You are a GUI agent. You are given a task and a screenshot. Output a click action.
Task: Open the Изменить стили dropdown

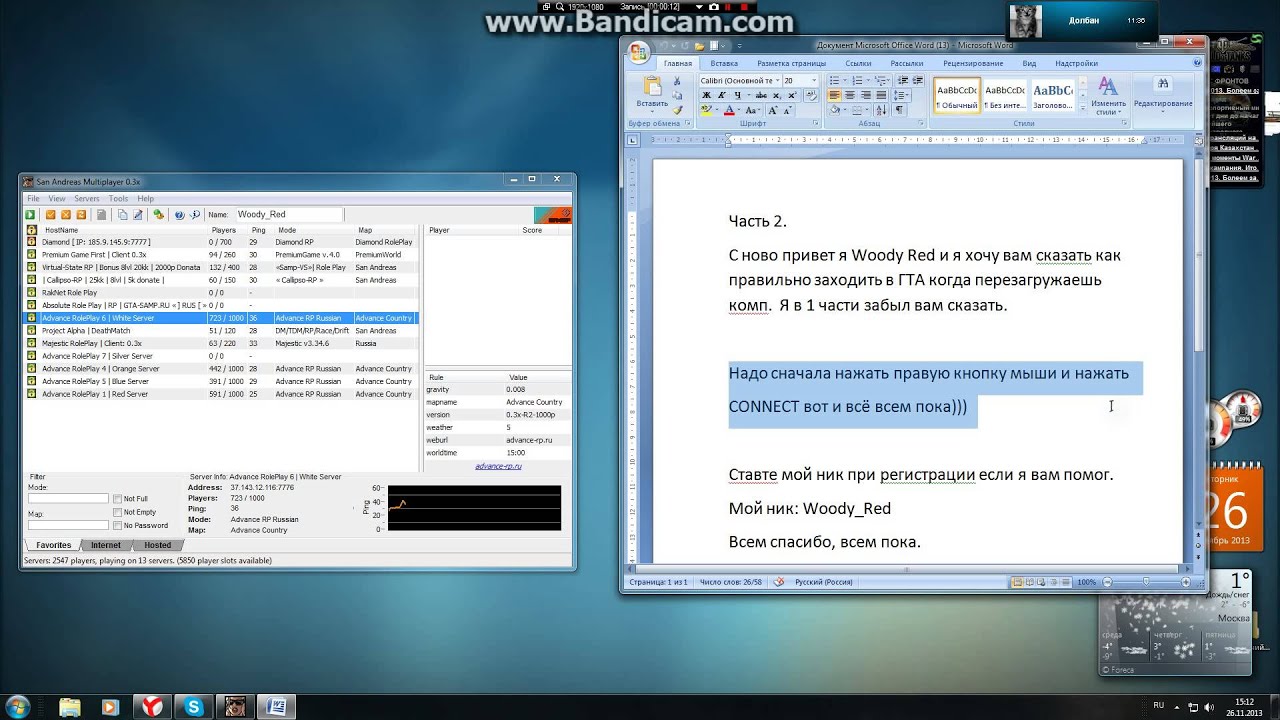coord(1108,96)
